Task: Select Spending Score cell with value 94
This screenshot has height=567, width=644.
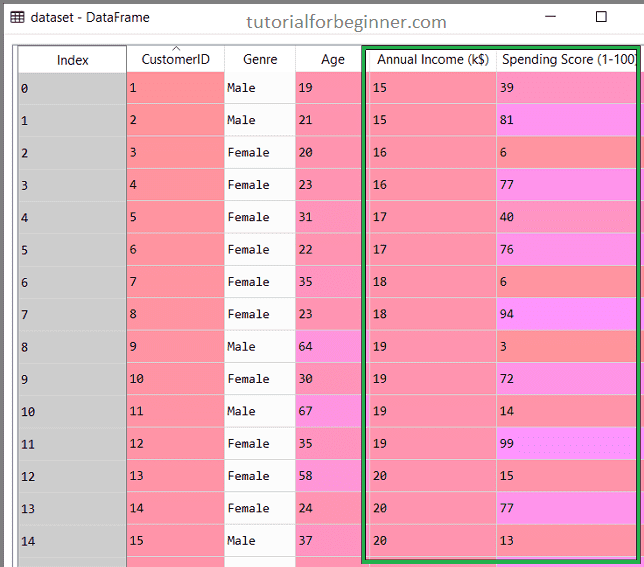Action: pyautogui.click(x=566, y=314)
